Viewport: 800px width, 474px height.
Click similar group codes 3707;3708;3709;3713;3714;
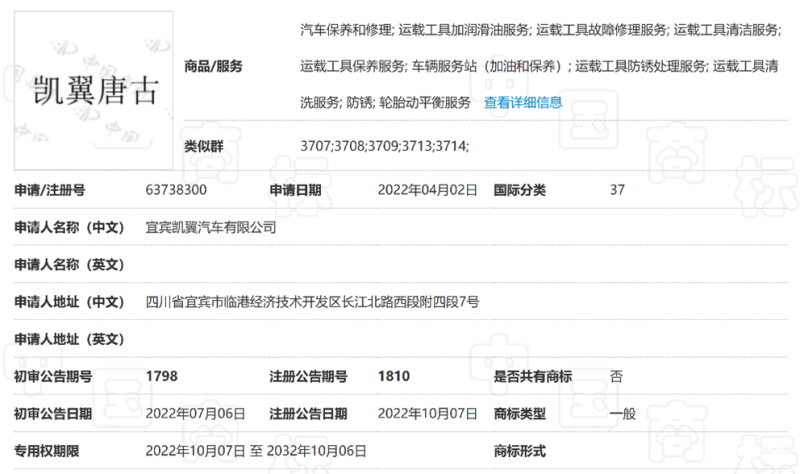point(385,146)
